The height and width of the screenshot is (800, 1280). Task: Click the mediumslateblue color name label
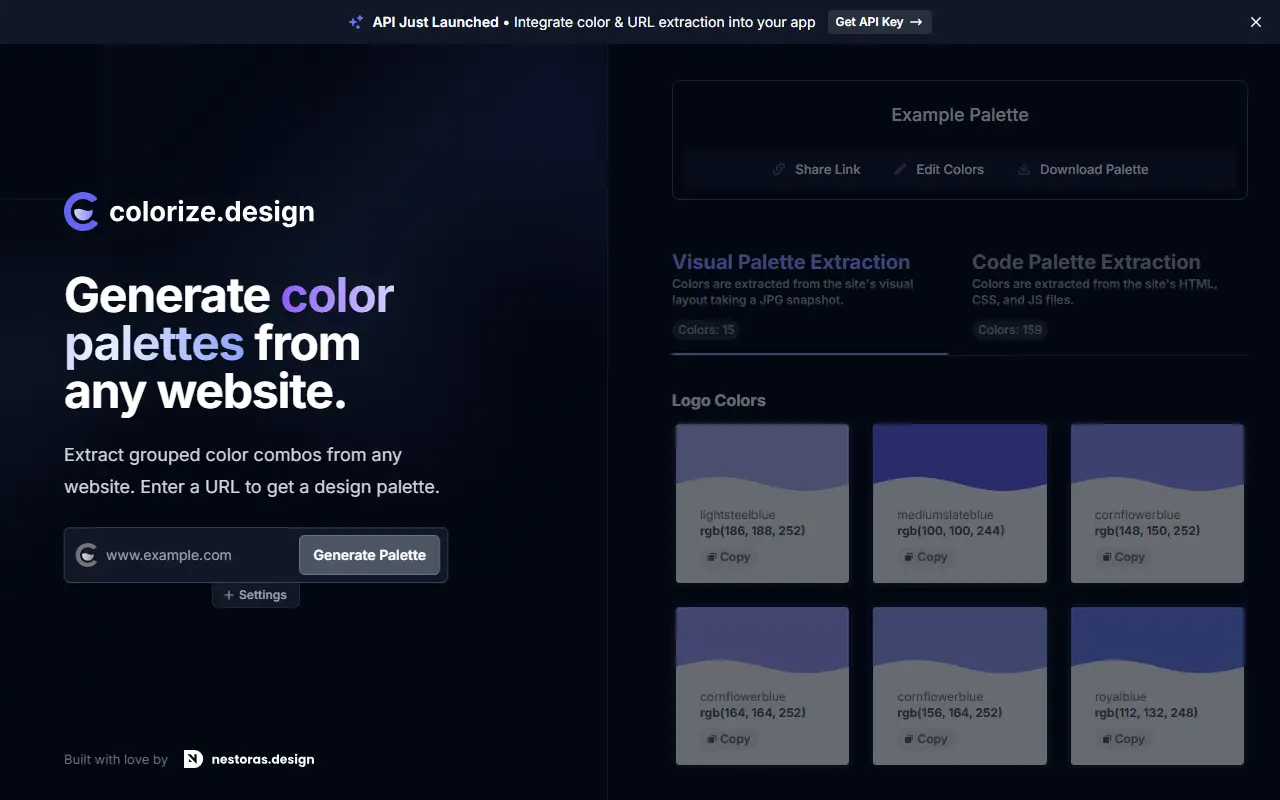click(x=946, y=516)
